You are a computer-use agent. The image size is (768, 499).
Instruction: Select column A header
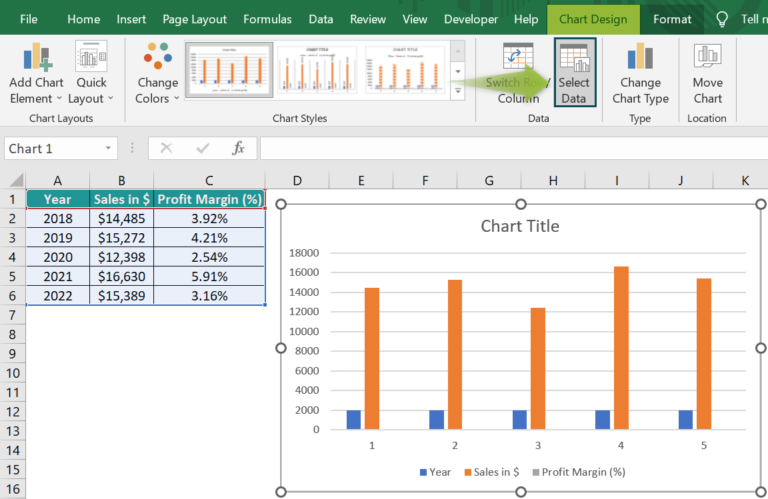coord(58,180)
